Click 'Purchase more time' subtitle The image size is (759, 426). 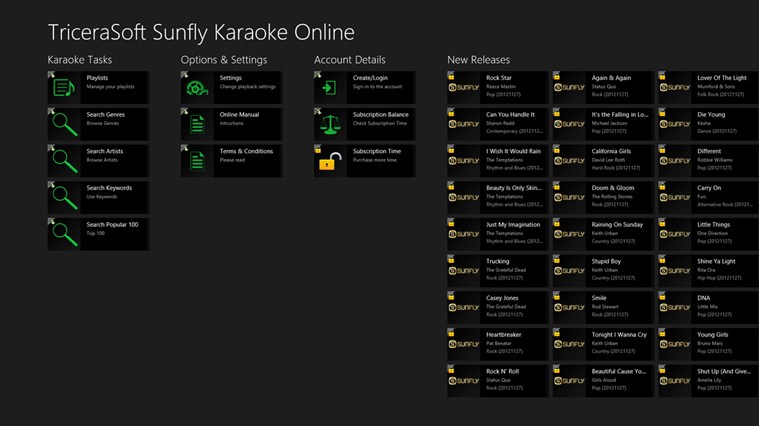click(375, 160)
